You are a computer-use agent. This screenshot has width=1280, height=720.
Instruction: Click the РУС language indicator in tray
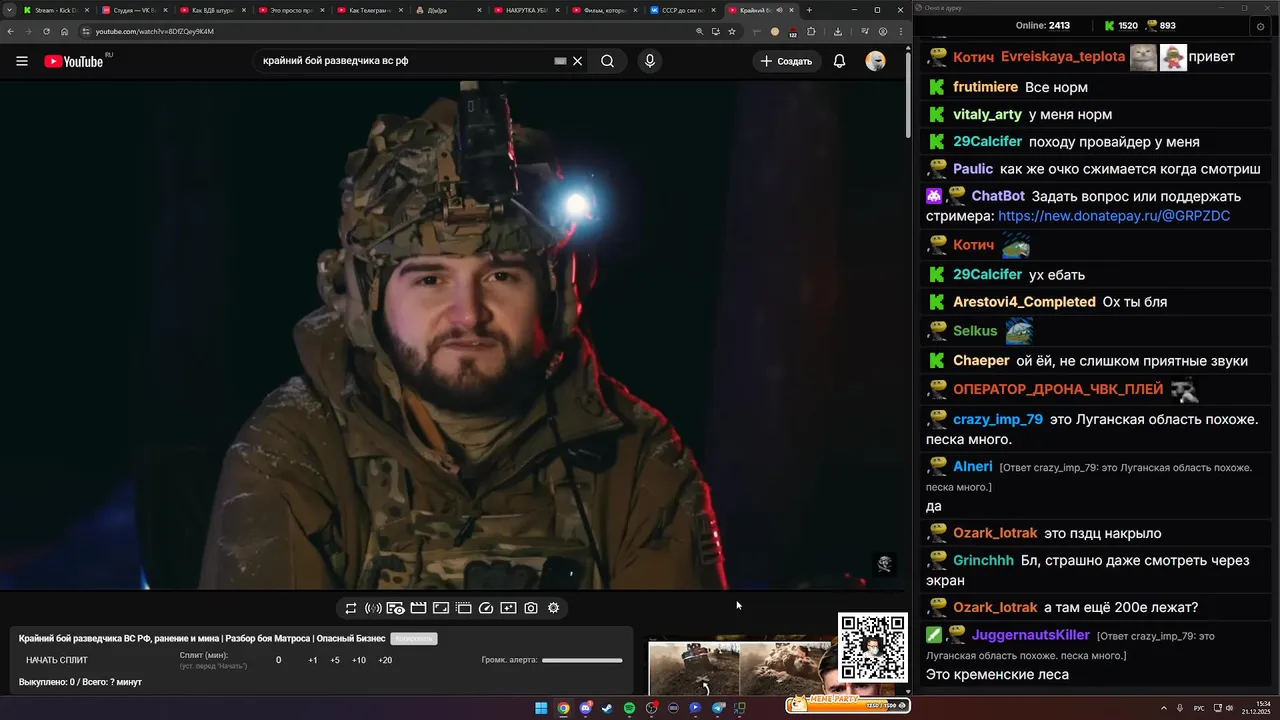tap(1199, 708)
